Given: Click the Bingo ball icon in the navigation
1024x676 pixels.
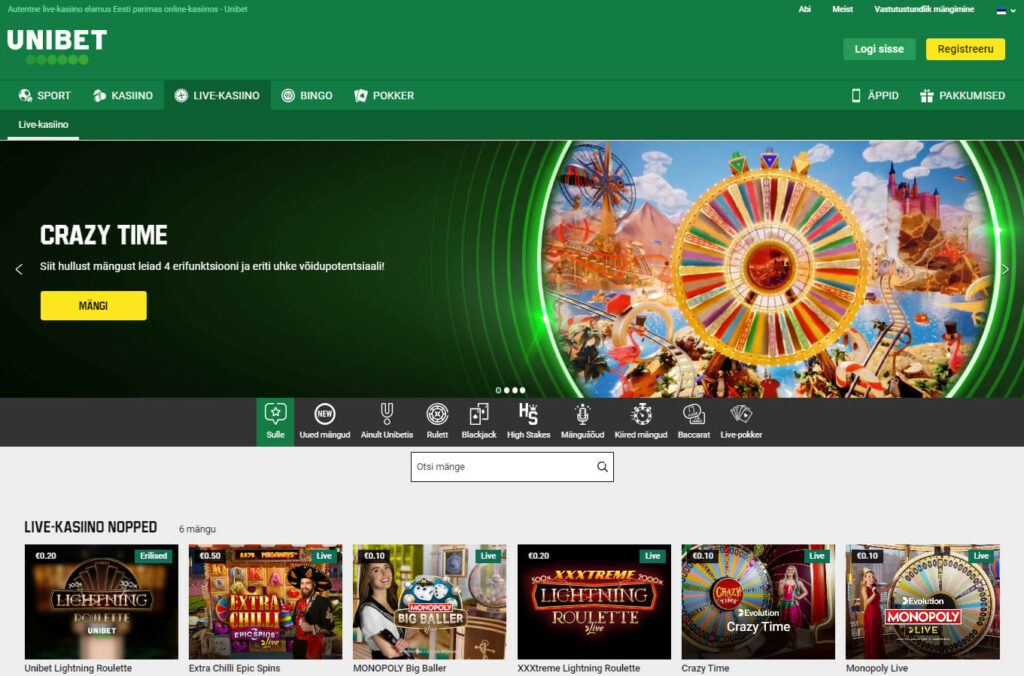Looking at the screenshot, I should click(288, 95).
